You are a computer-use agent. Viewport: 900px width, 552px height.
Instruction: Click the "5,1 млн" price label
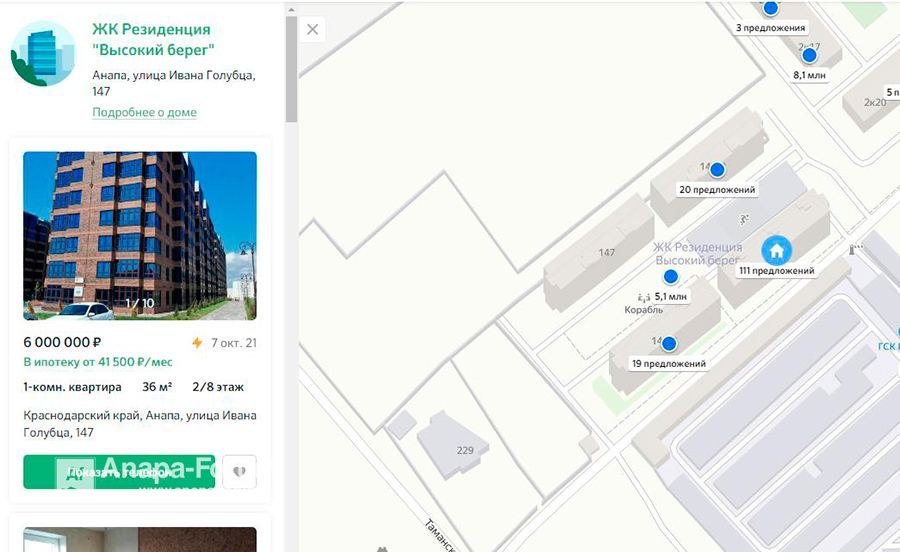tap(671, 297)
